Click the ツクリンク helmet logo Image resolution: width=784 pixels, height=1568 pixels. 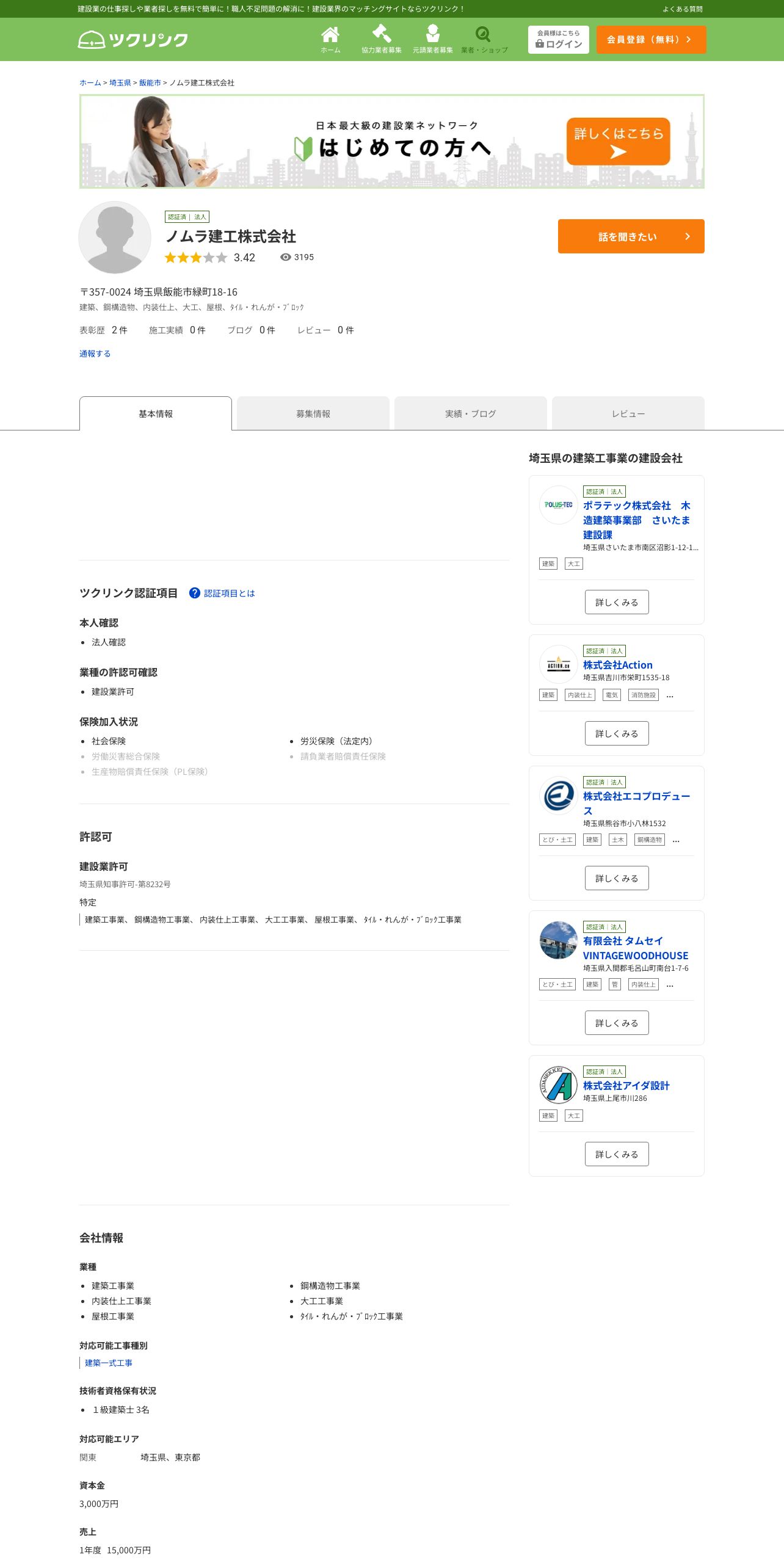point(132,40)
